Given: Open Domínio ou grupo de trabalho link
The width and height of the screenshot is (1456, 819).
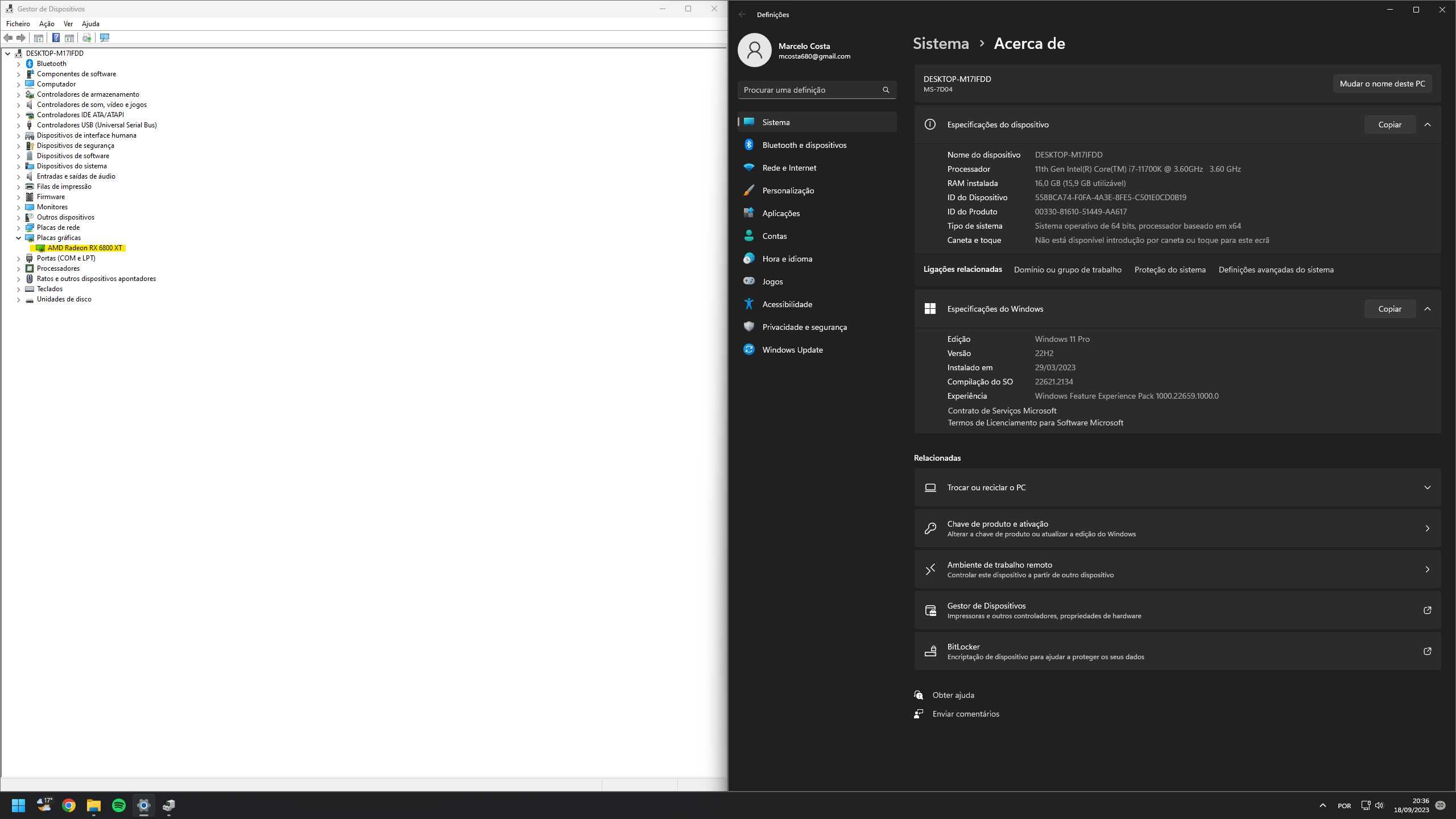Looking at the screenshot, I should point(1068,270).
